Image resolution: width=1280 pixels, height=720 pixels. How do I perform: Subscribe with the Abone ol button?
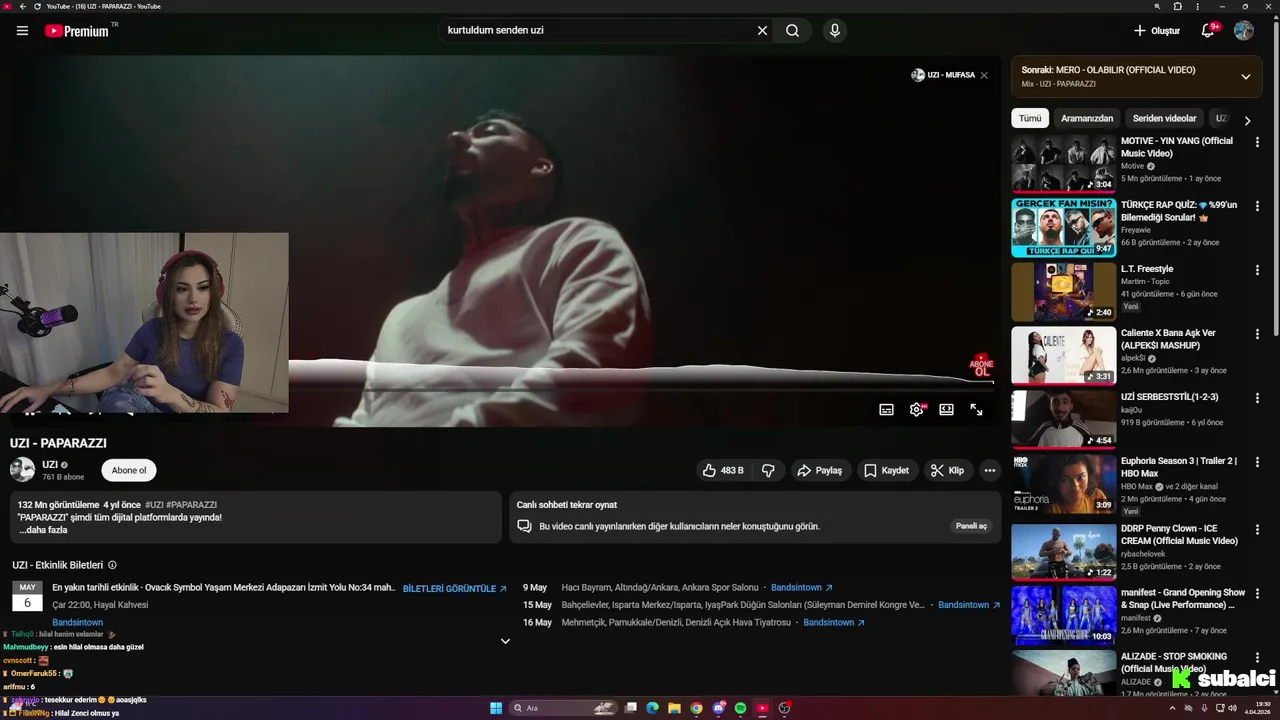(x=129, y=470)
